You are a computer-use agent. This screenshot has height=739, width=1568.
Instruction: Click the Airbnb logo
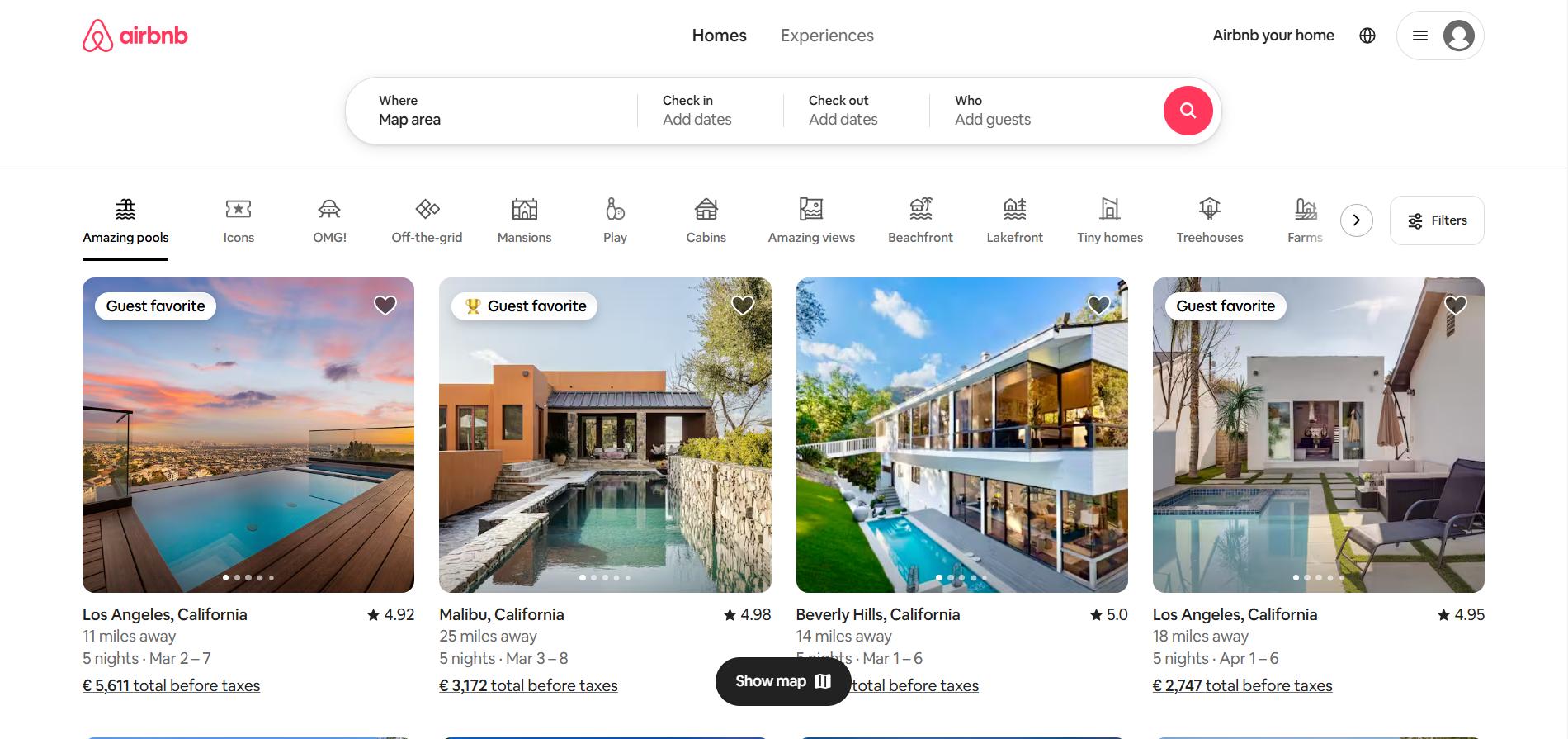point(135,36)
